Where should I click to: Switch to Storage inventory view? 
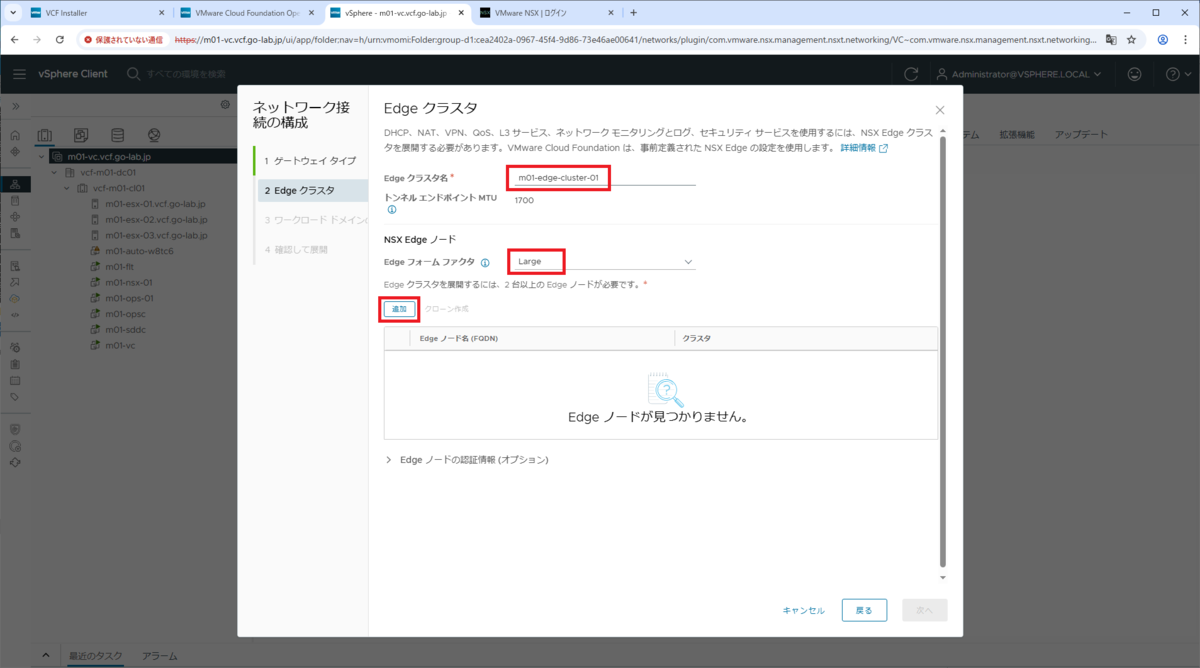pos(117,135)
